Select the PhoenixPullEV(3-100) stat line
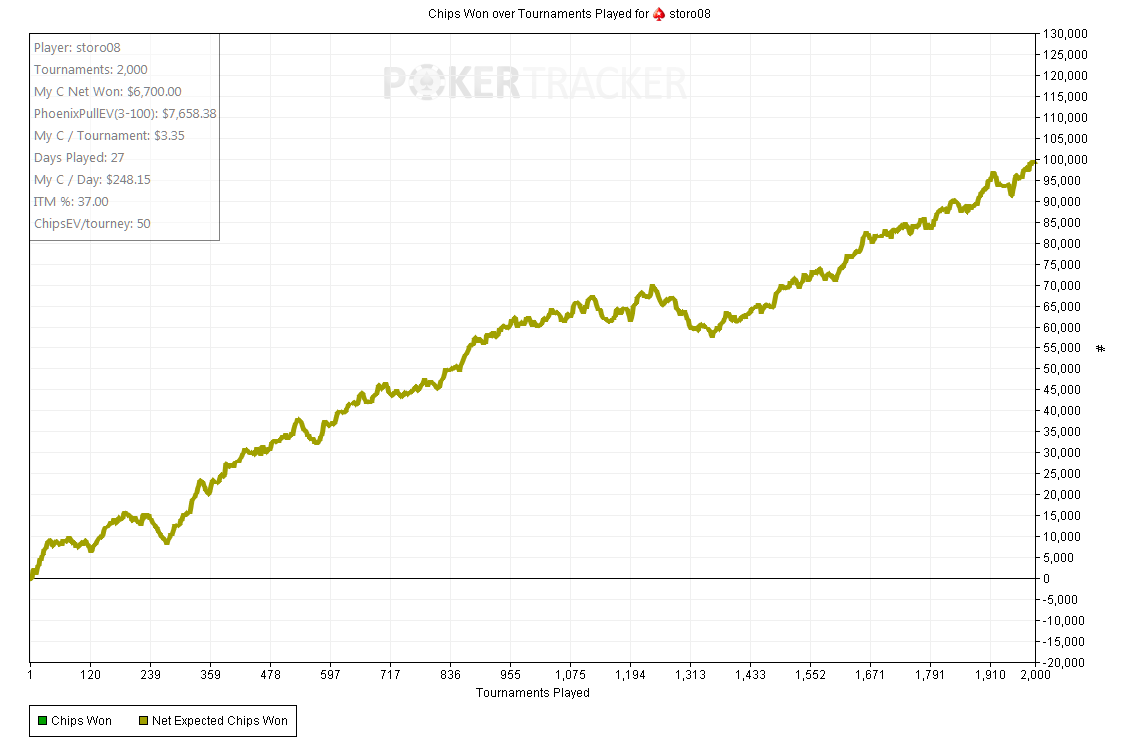The width and height of the screenshot is (1122, 750). (125, 113)
